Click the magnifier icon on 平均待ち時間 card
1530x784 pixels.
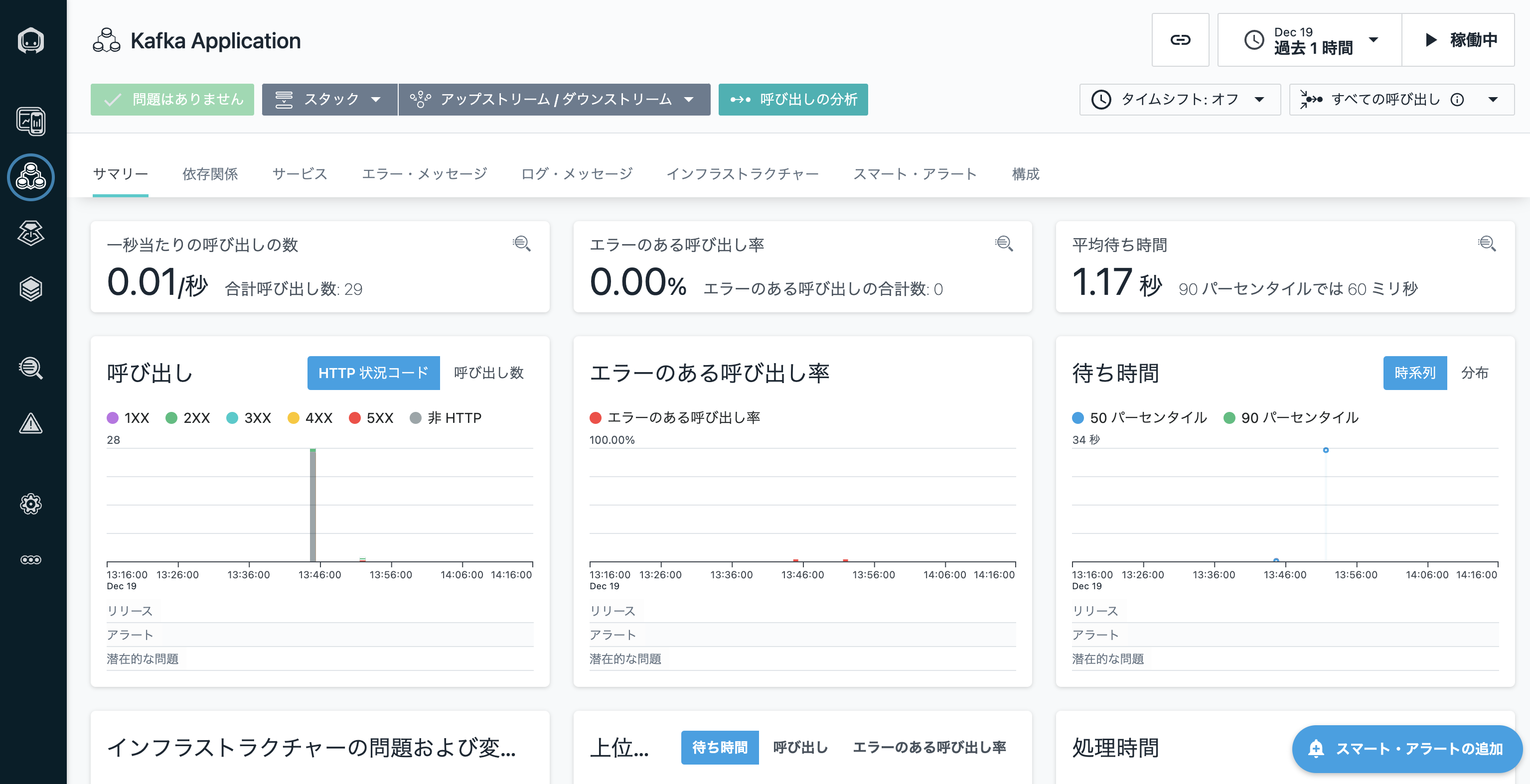tap(1486, 244)
